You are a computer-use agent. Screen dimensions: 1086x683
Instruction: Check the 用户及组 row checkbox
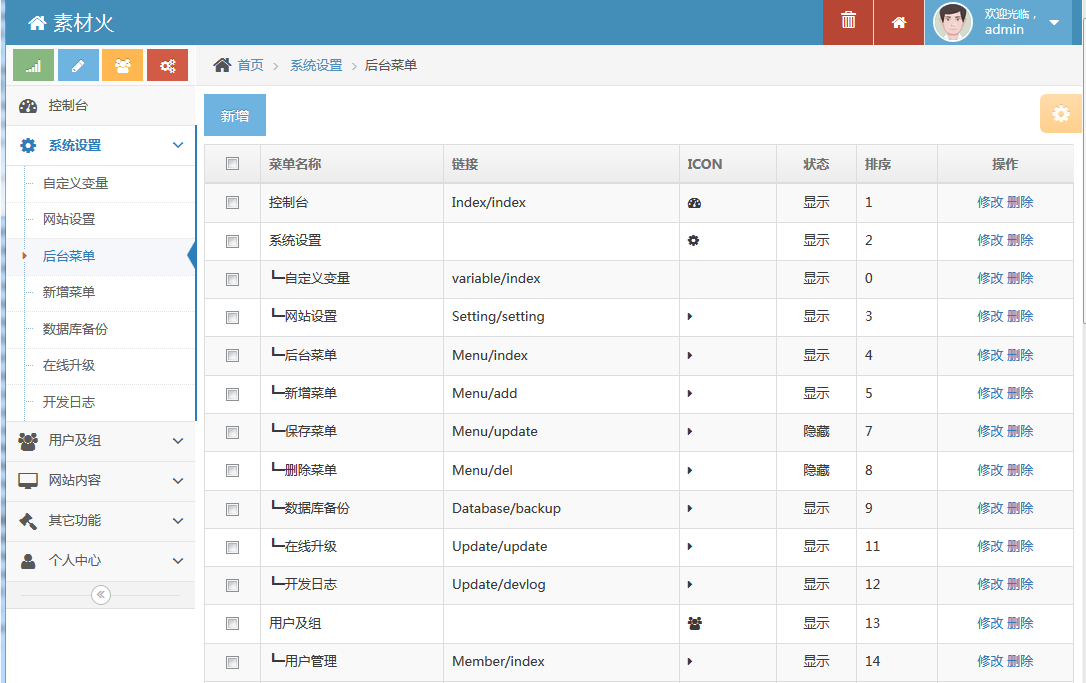pos(232,623)
